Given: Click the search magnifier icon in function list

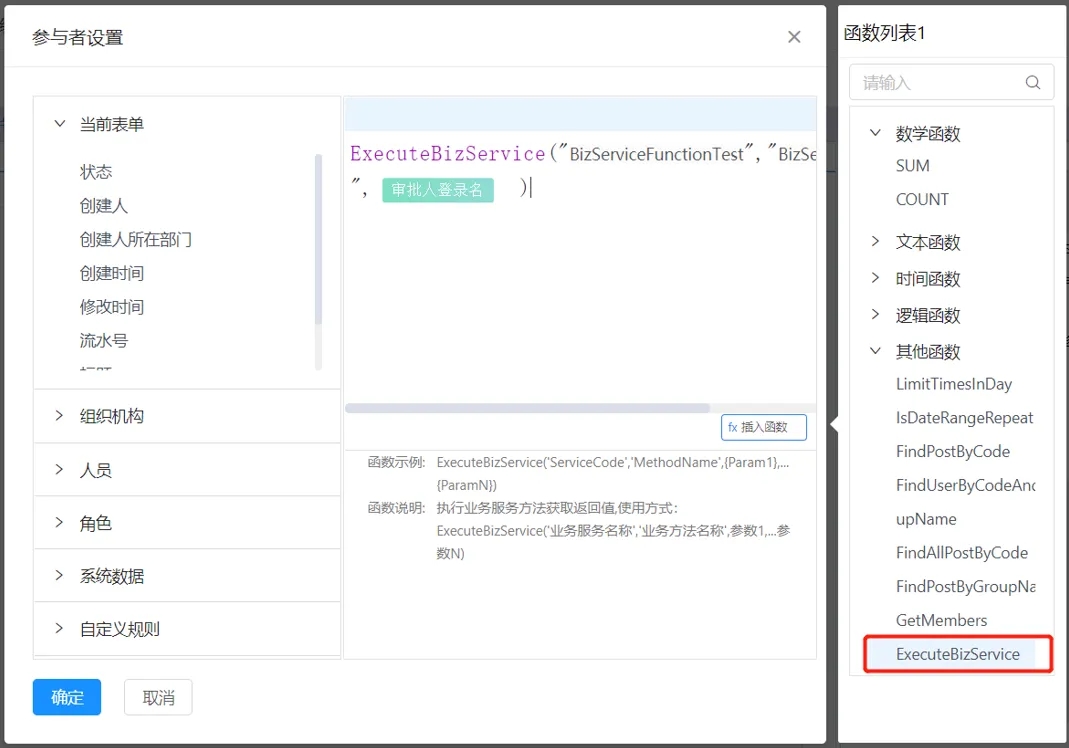Looking at the screenshot, I should pos(1033,83).
